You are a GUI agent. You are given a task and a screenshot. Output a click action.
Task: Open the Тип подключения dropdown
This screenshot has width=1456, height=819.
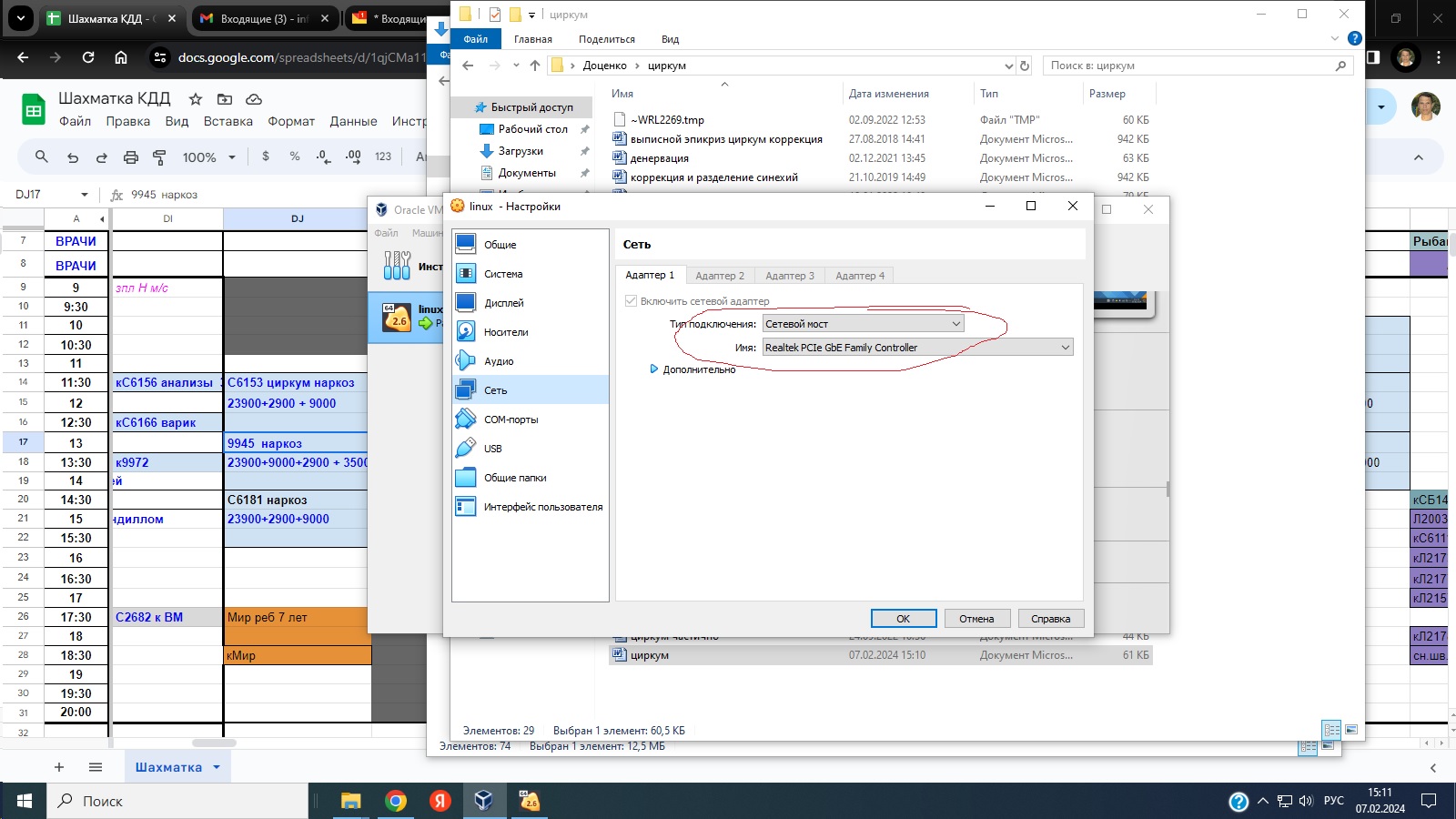point(863,324)
